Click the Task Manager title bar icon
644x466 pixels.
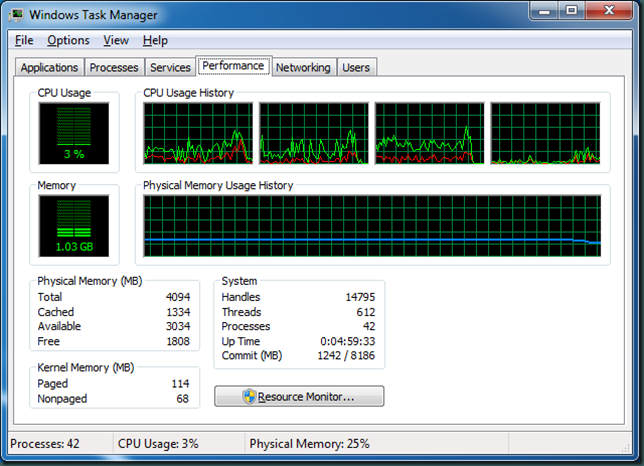[x=17, y=15]
